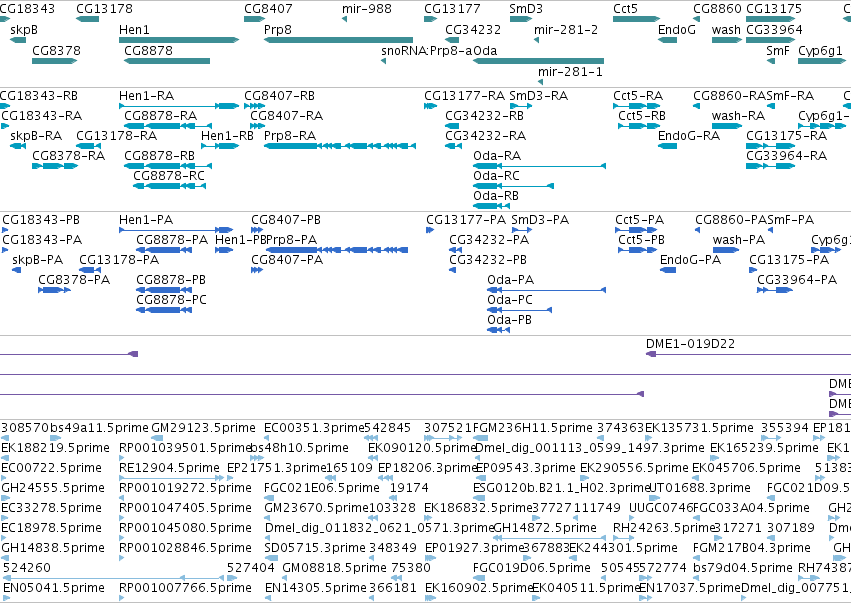Click the Prp8-PA protein coding glyph

pos(336,250)
